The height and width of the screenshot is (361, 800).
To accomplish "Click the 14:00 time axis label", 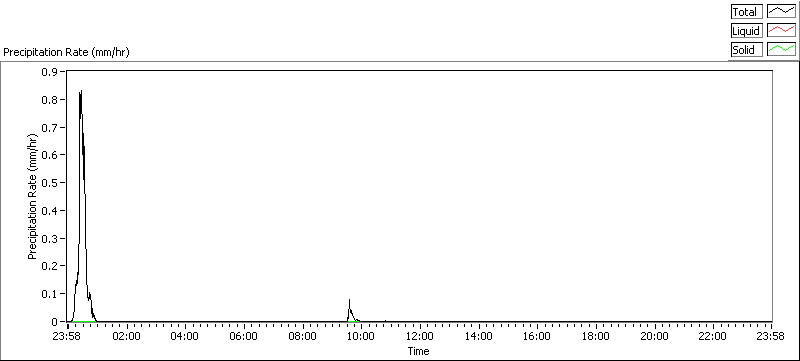I will coord(478,336).
